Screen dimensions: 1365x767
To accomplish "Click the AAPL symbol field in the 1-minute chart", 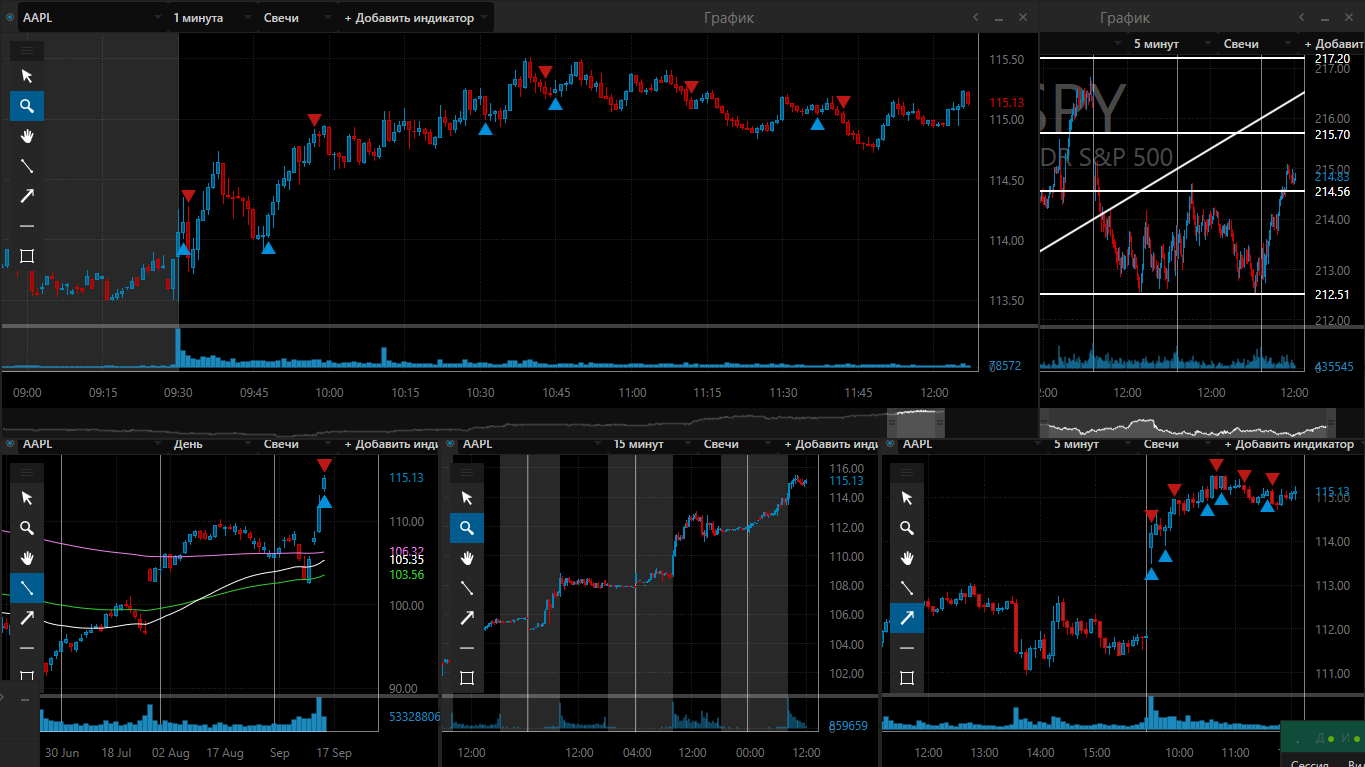I will (x=91, y=18).
